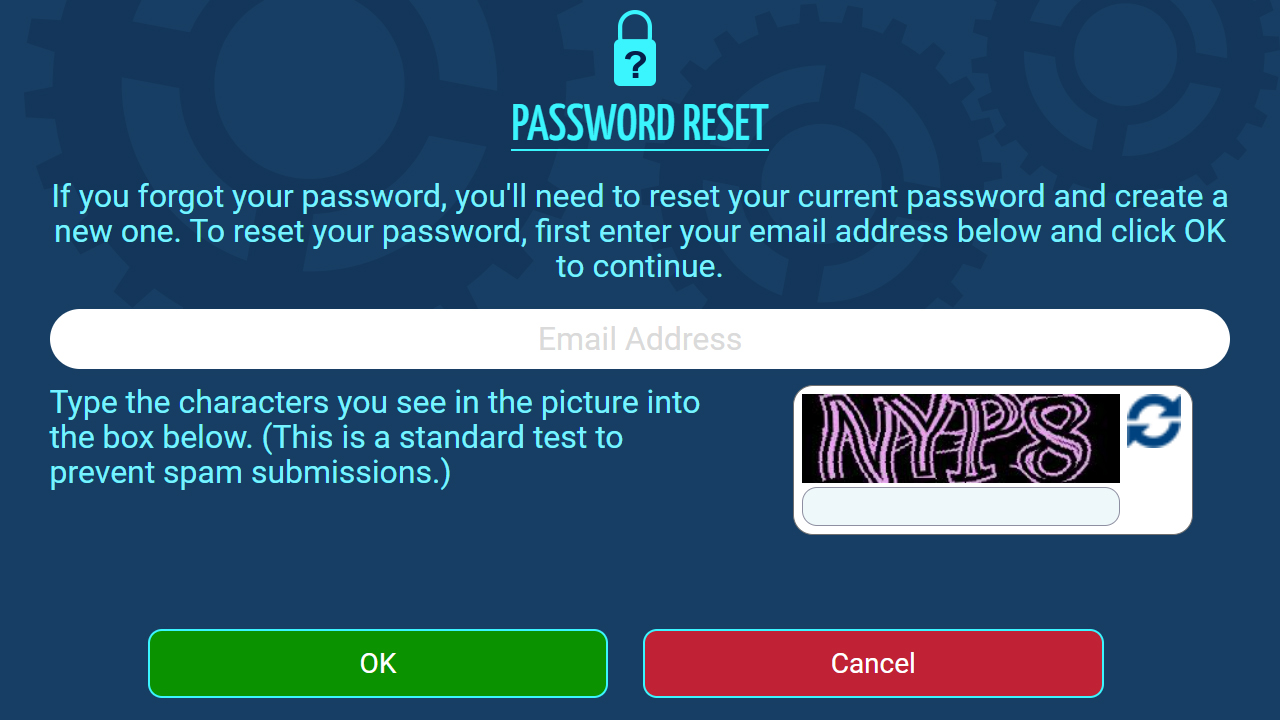The image size is (1280, 720).
Task: Click the 'If you forgot your password' paragraph
Action: click(640, 231)
